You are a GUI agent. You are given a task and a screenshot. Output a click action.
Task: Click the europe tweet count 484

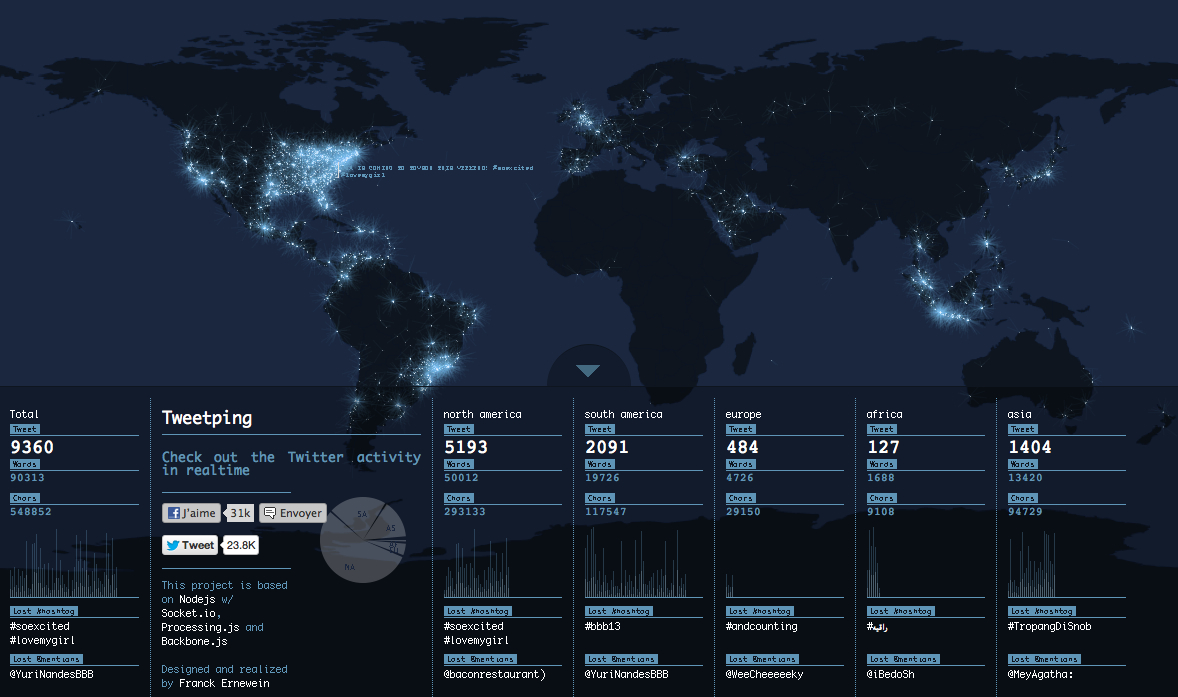coord(742,448)
